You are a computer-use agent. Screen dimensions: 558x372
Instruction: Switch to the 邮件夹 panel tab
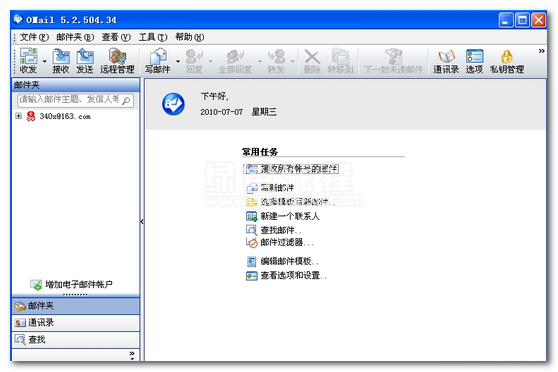[x=75, y=306]
